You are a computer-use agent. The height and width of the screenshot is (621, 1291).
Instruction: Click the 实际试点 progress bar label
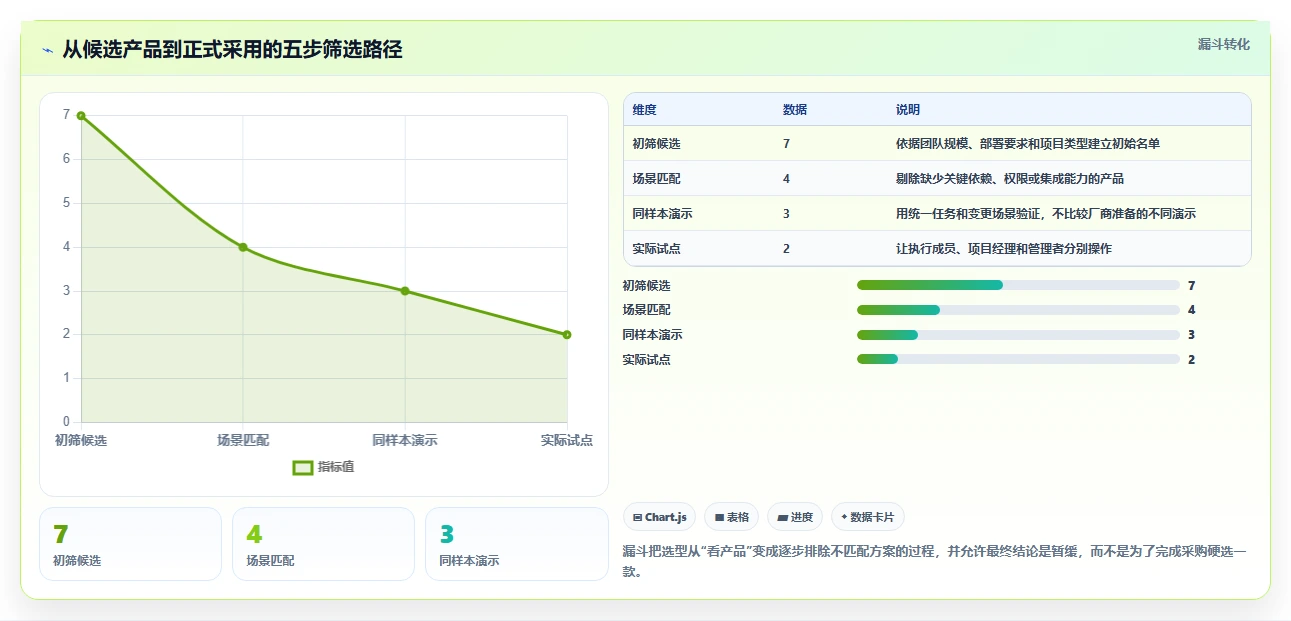[646, 360]
